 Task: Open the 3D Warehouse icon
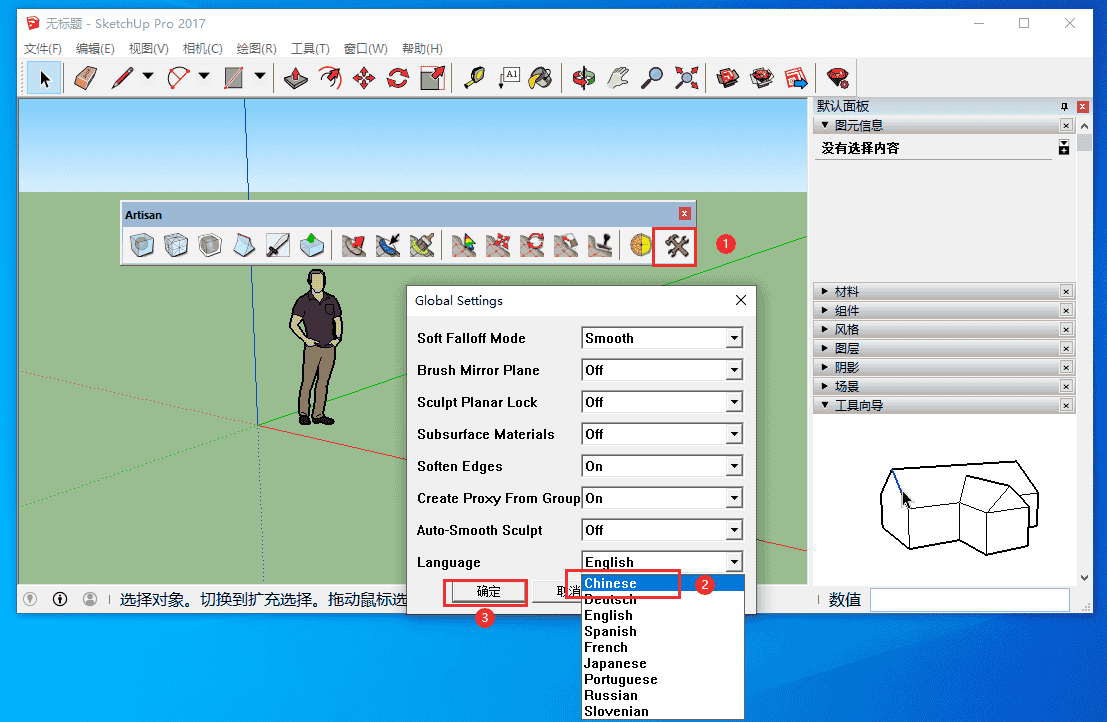pyautogui.click(x=728, y=78)
